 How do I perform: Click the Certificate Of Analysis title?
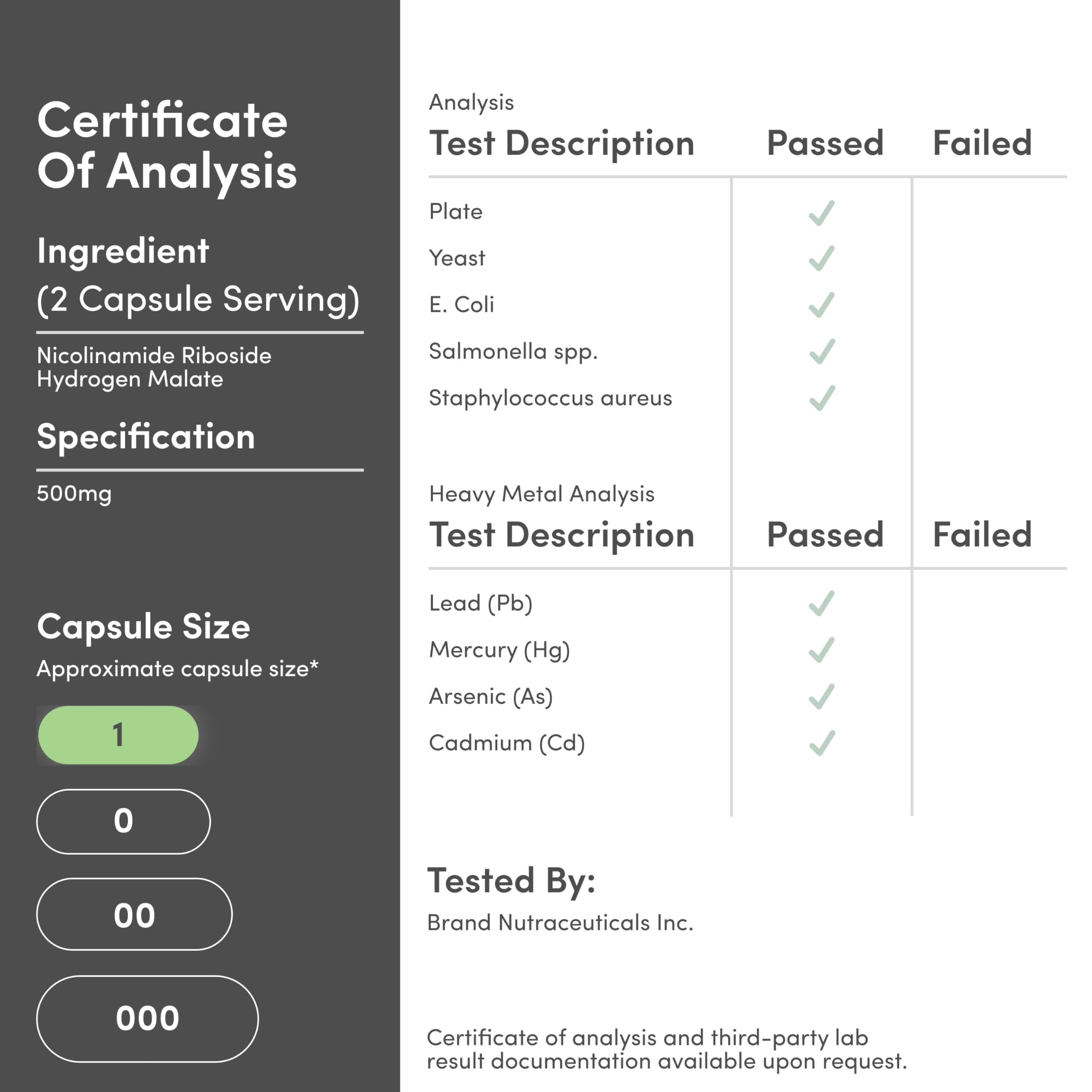(x=167, y=145)
